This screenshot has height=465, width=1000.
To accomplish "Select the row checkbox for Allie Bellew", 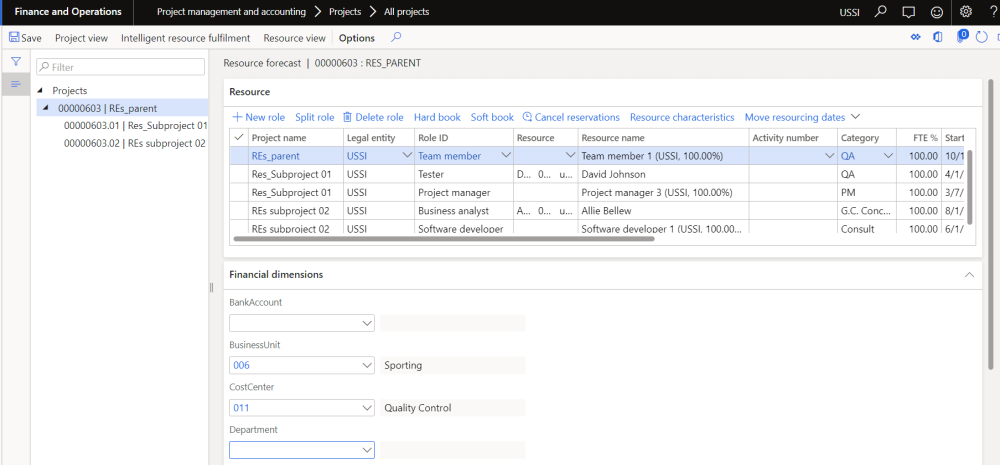I will click(x=238, y=211).
